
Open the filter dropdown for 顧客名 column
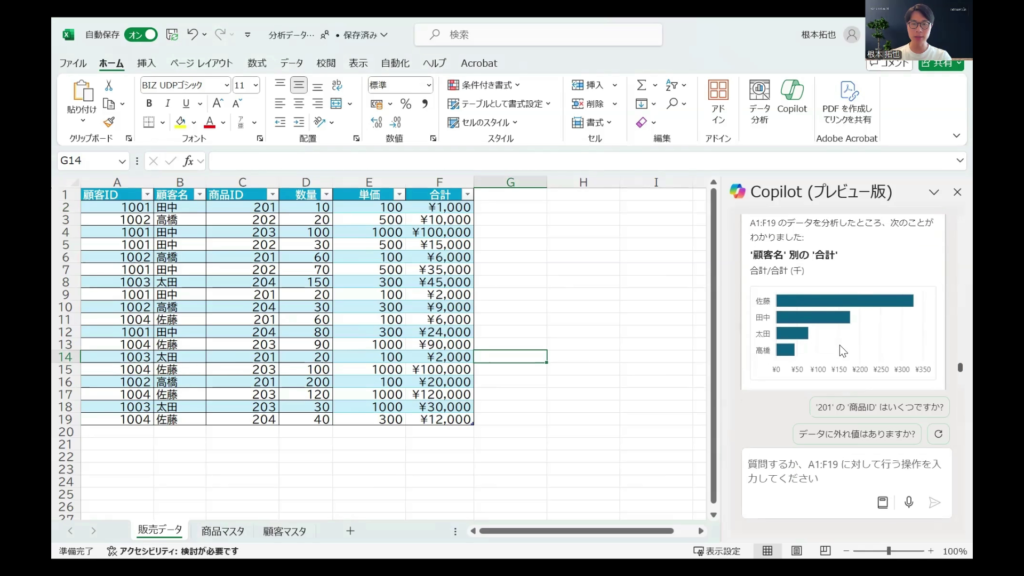click(198, 195)
